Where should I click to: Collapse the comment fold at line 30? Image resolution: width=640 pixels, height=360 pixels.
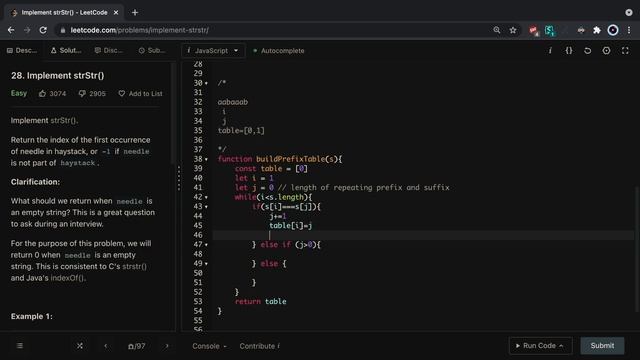coord(206,83)
